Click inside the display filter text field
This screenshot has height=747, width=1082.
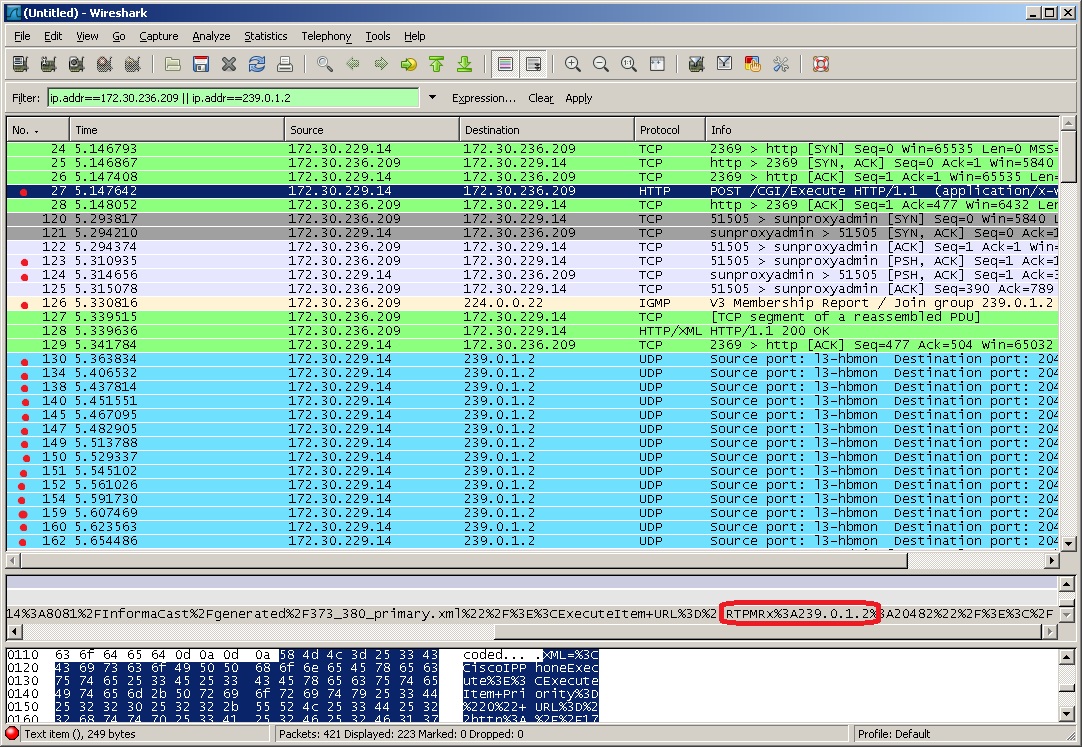tap(232, 98)
